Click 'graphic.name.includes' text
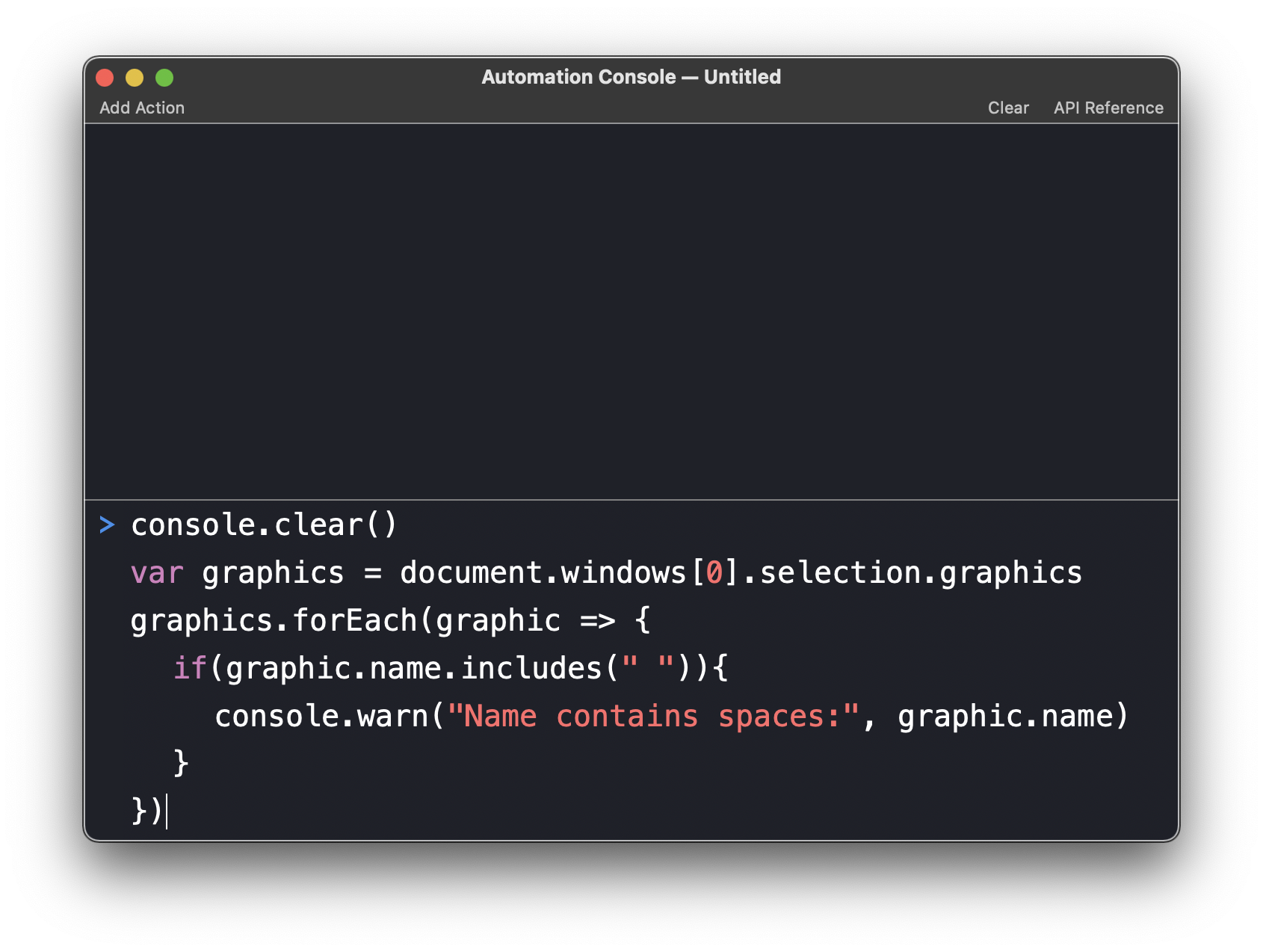Image resolution: width=1263 pixels, height=952 pixels. pos(414,668)
